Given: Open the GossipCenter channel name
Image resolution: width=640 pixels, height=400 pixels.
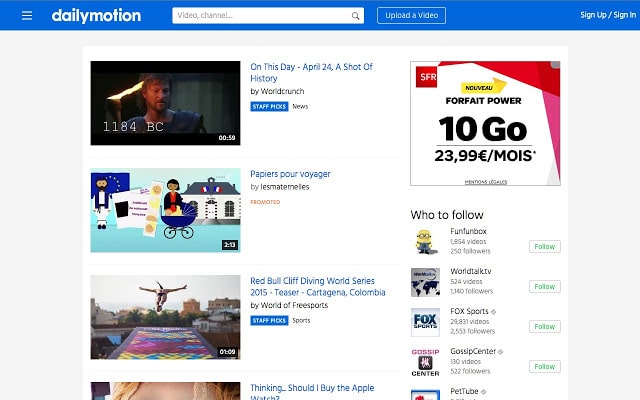Looking at the screenshot, I should point(473,351).
